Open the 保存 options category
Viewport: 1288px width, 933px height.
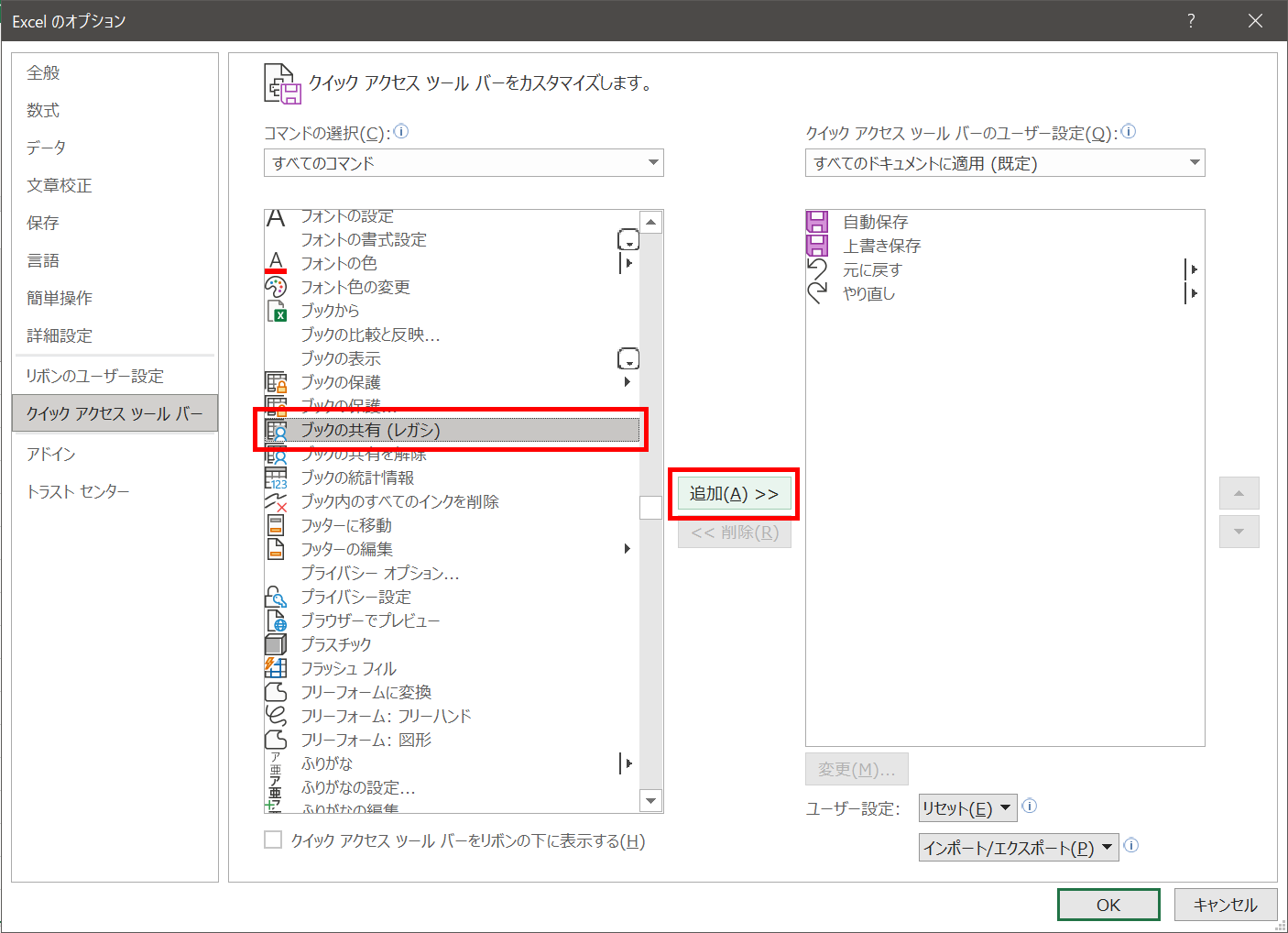(115, 223)
